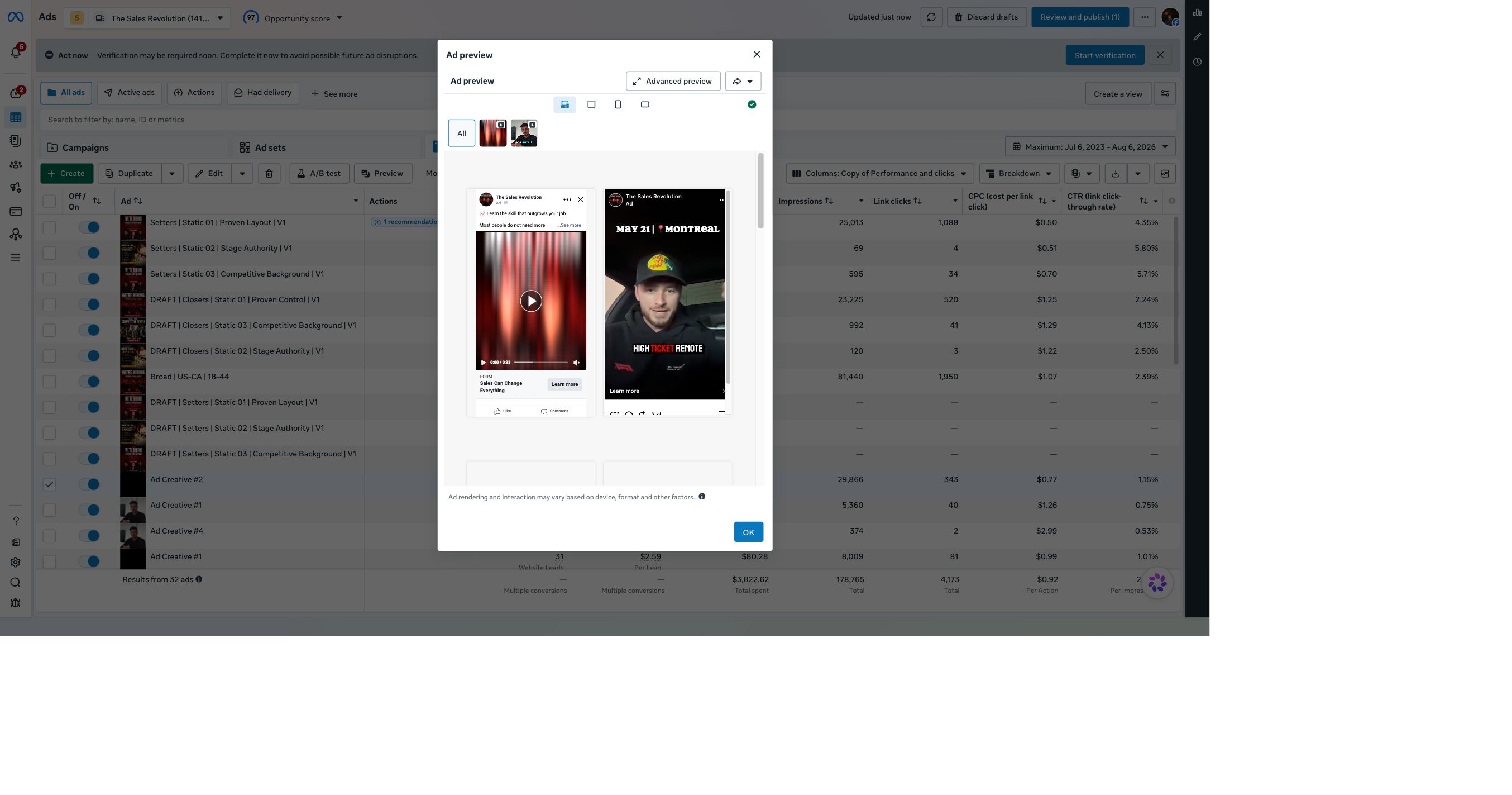Screen dimensions: 1512x795
Task: Turn off the Broad US-CA 18-44 ad toggle
Action: [x=89, y=382]
